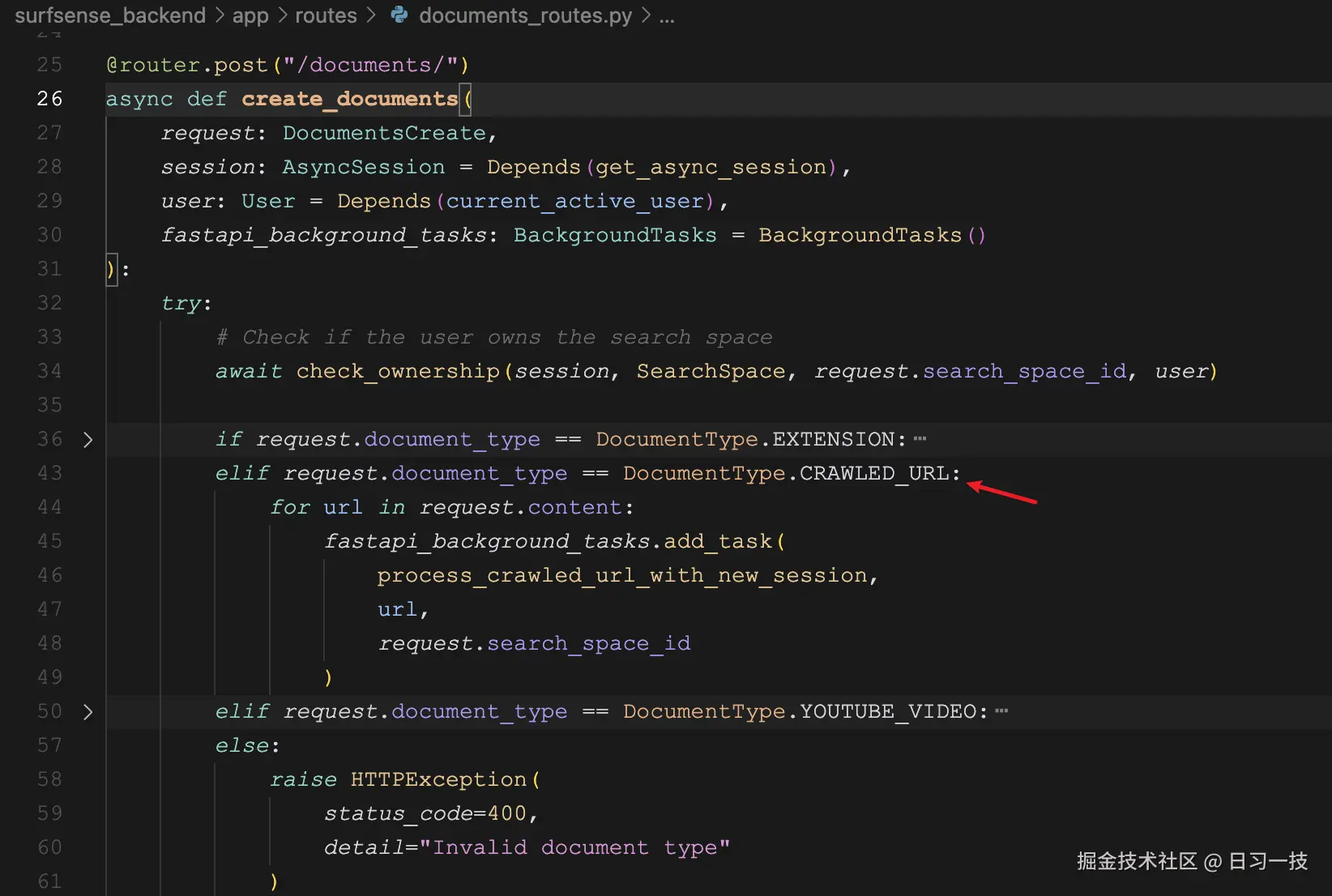This screenshot has height=896, width=1332.
Task: Click line number 58
Action: (49, 779)
